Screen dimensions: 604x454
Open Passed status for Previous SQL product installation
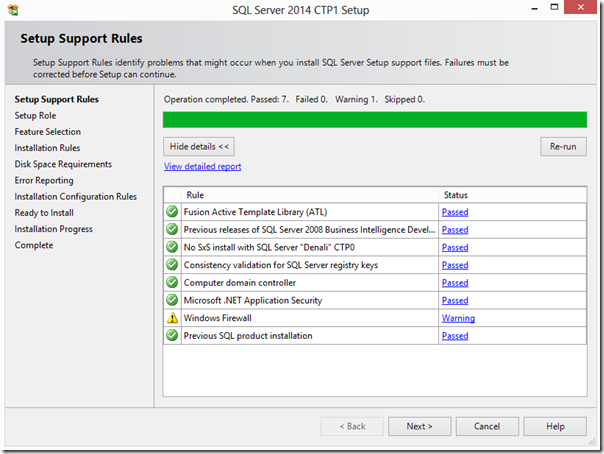tap(455, 336)
